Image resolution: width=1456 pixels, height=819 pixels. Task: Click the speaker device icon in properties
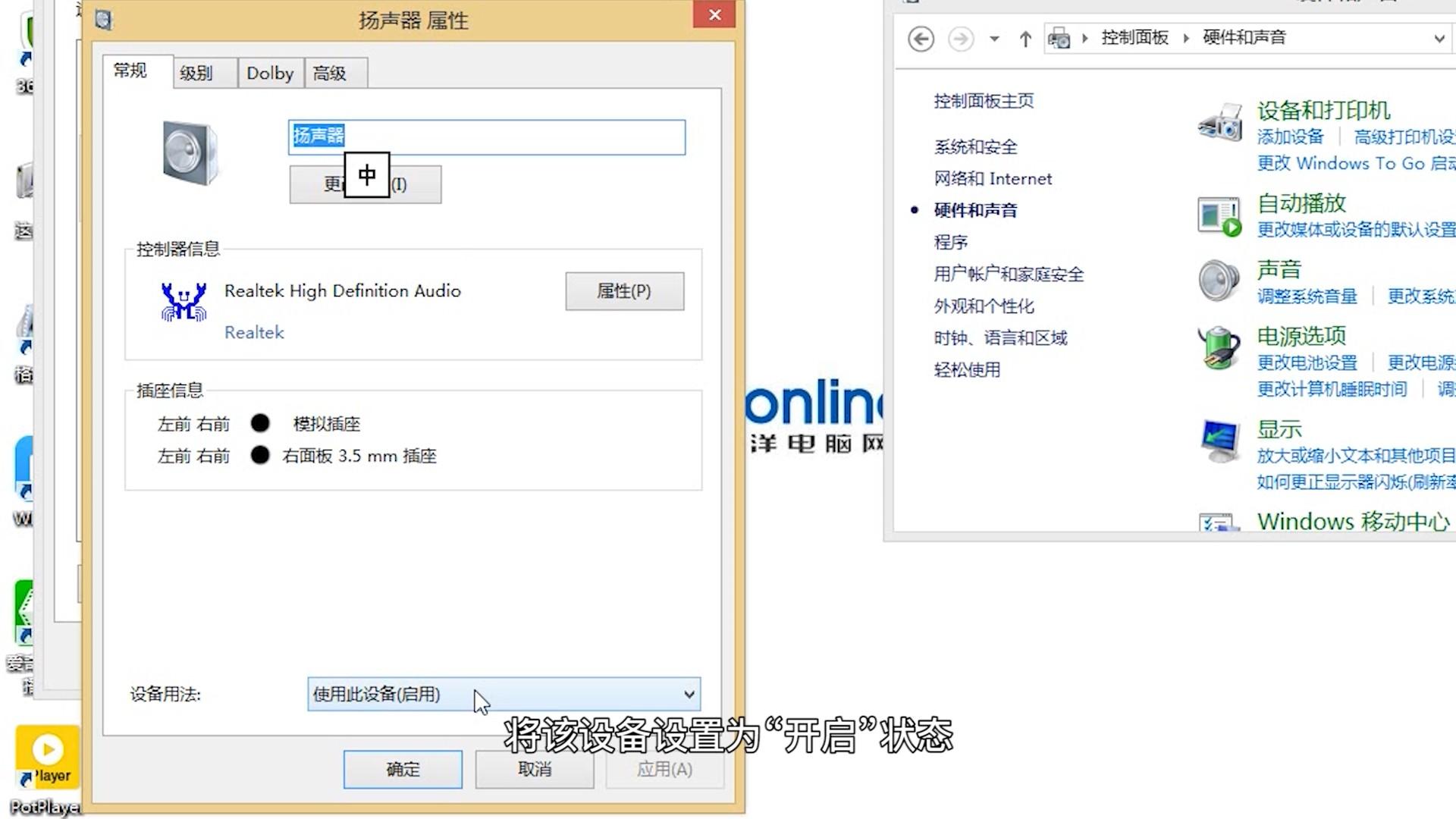coord(190,152)
